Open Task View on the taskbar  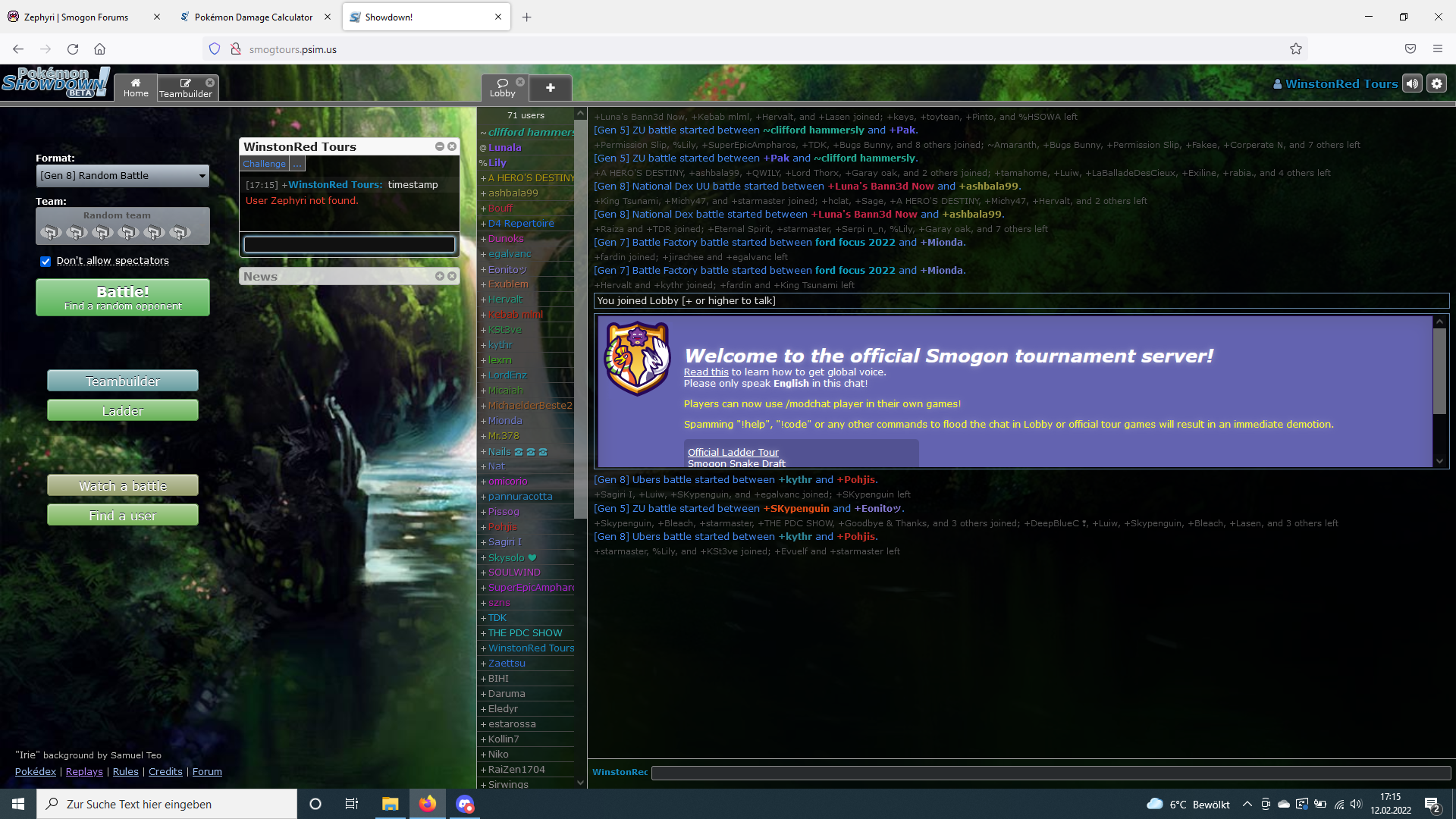point(352,804)
